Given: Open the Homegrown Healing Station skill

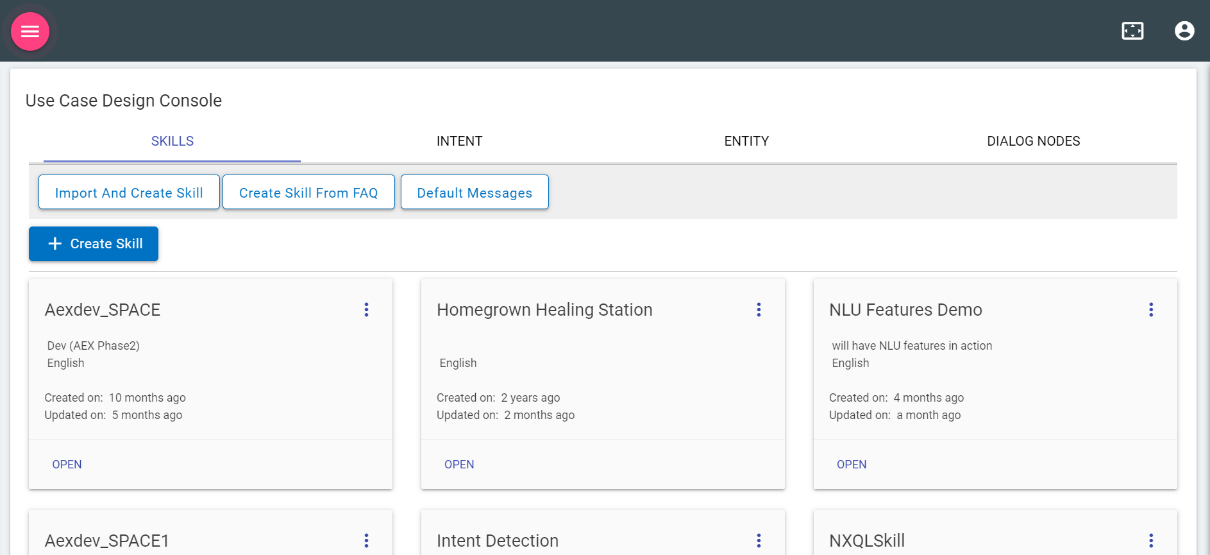Looking at the screenshot, I should click(x=459, y=464).
